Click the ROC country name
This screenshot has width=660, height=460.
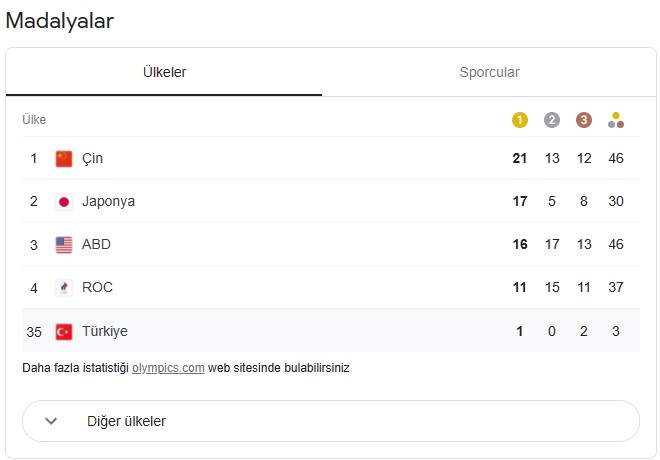(x=97, y=287)
